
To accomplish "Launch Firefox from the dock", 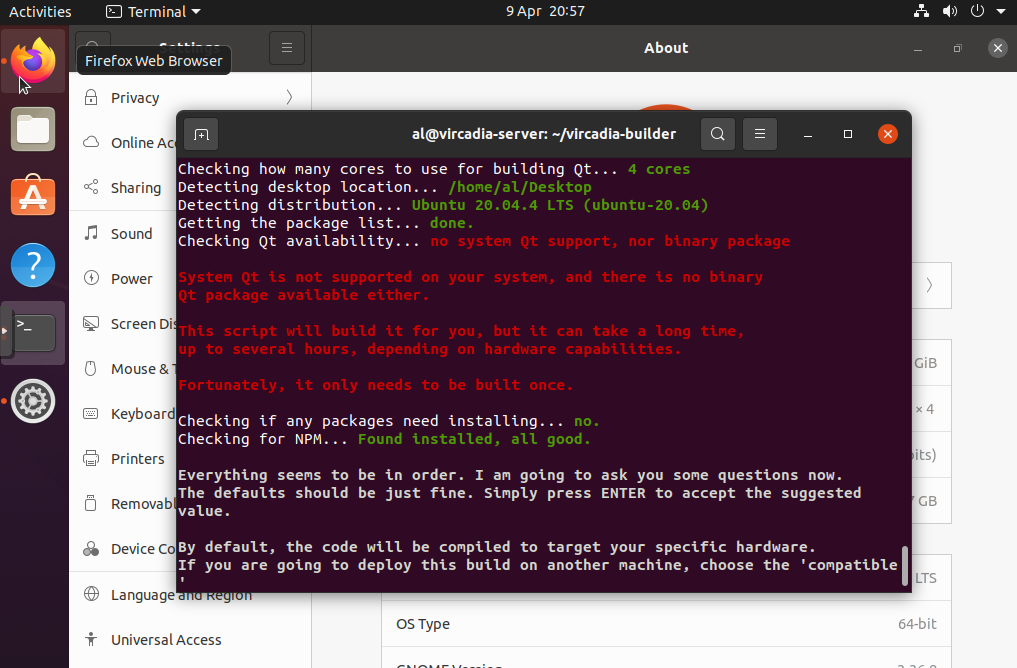I will click(32, 60).
